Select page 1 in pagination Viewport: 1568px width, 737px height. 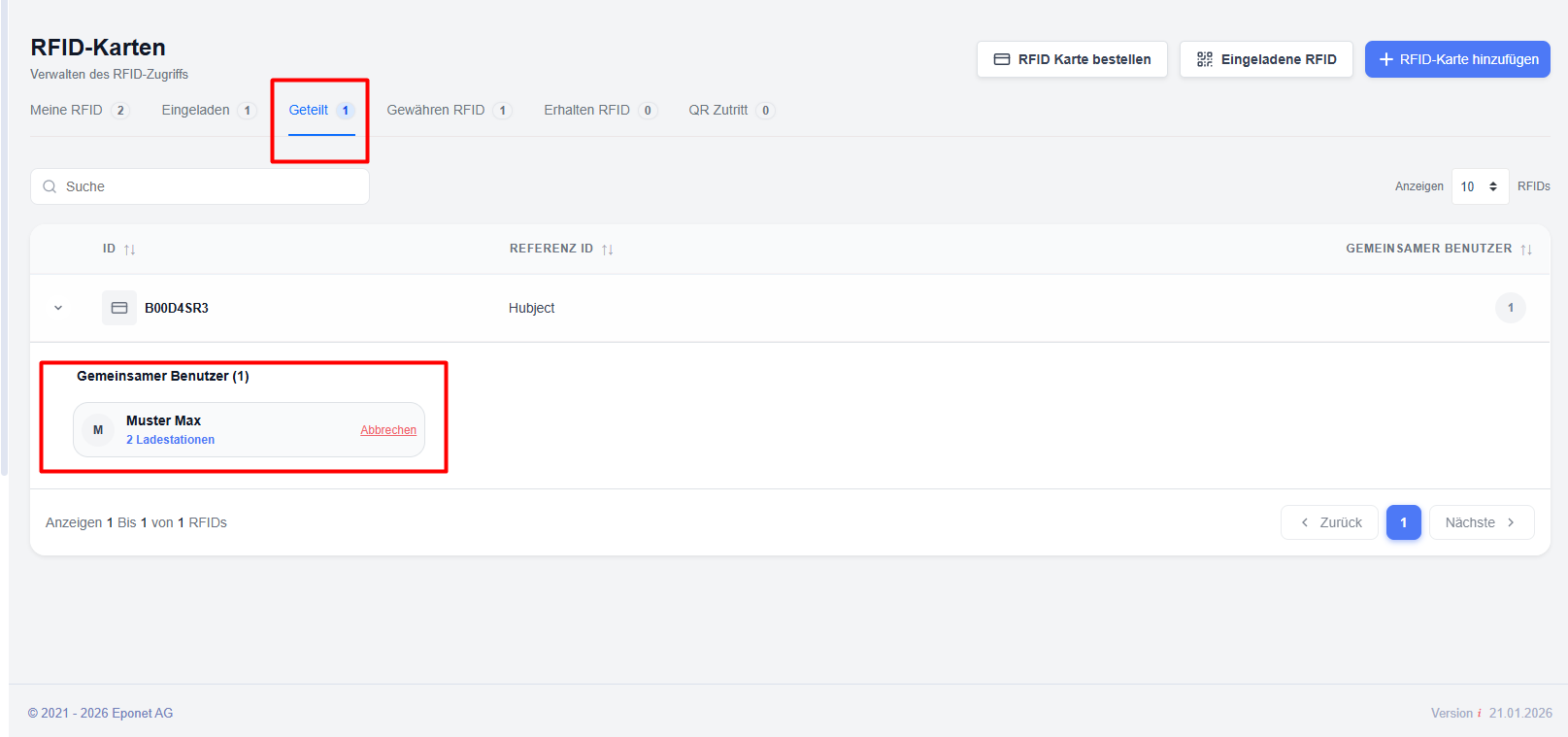(1404, 522)
